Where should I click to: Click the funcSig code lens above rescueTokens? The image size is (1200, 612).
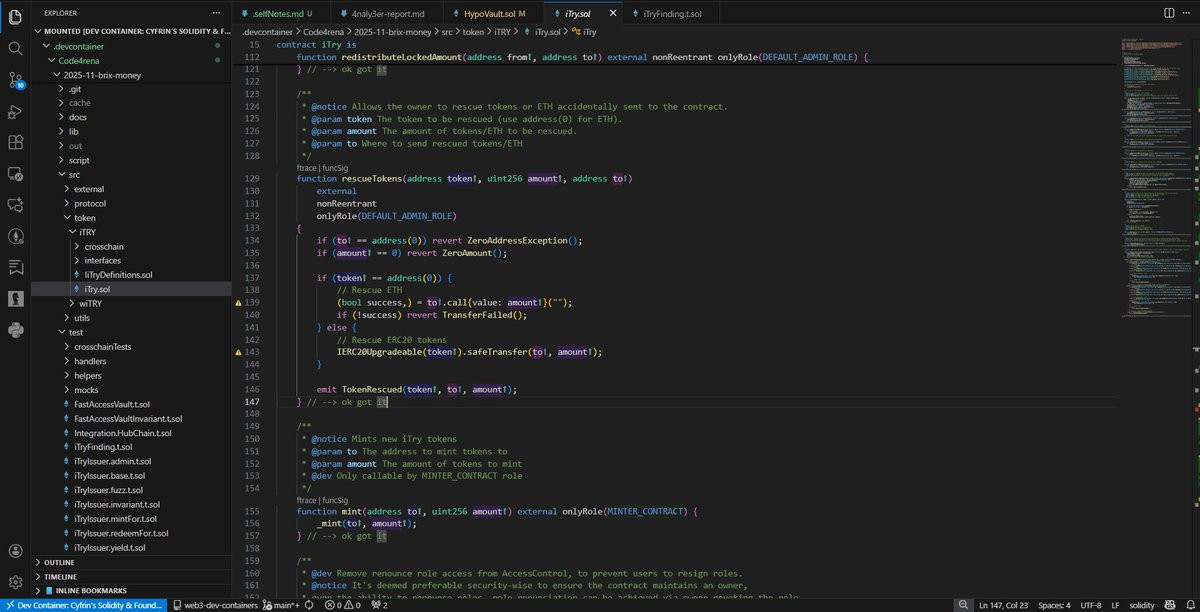pos(337,168)
